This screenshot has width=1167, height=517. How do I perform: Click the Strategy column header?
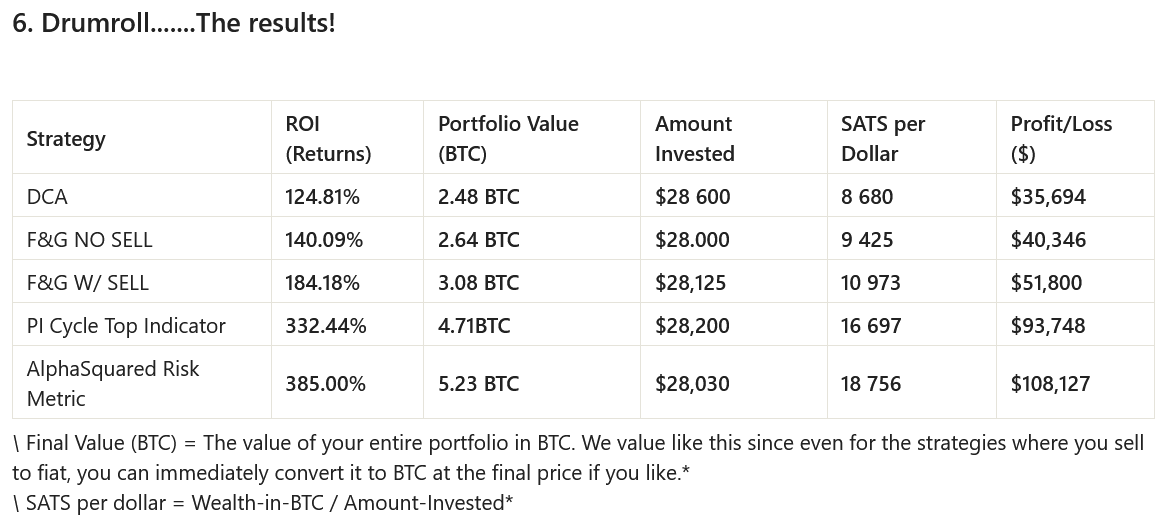[x=66, y=139]
